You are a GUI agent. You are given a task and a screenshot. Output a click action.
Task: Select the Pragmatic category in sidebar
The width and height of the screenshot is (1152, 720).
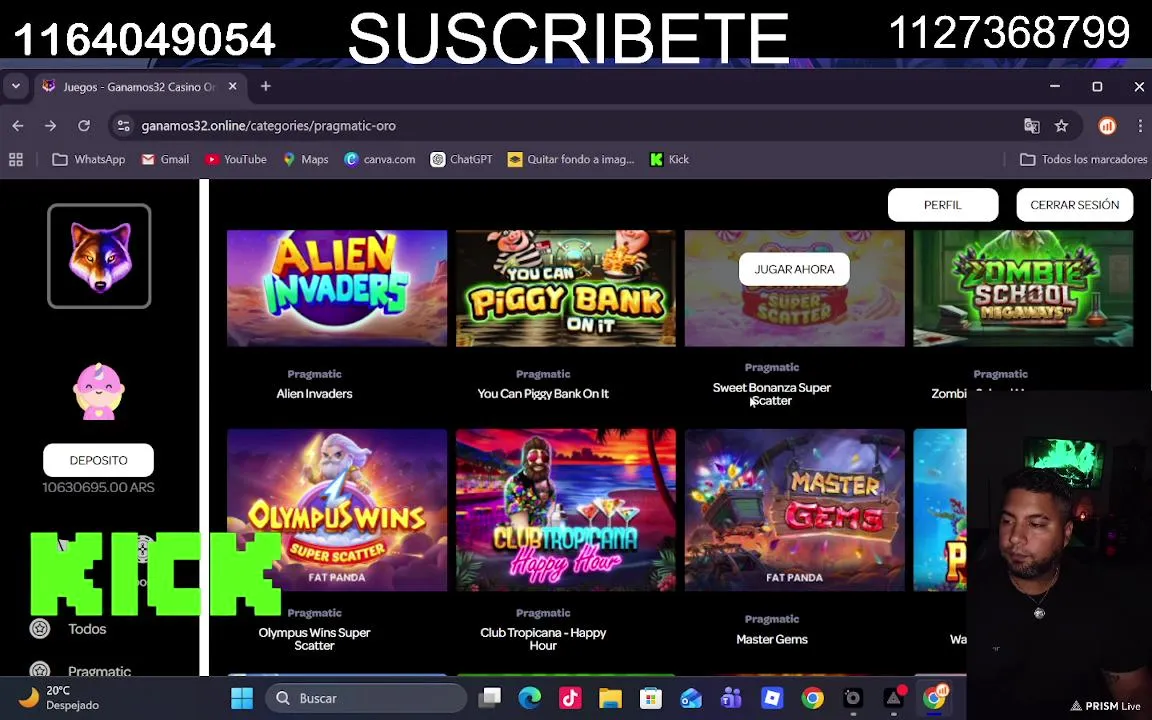point(99,671)
